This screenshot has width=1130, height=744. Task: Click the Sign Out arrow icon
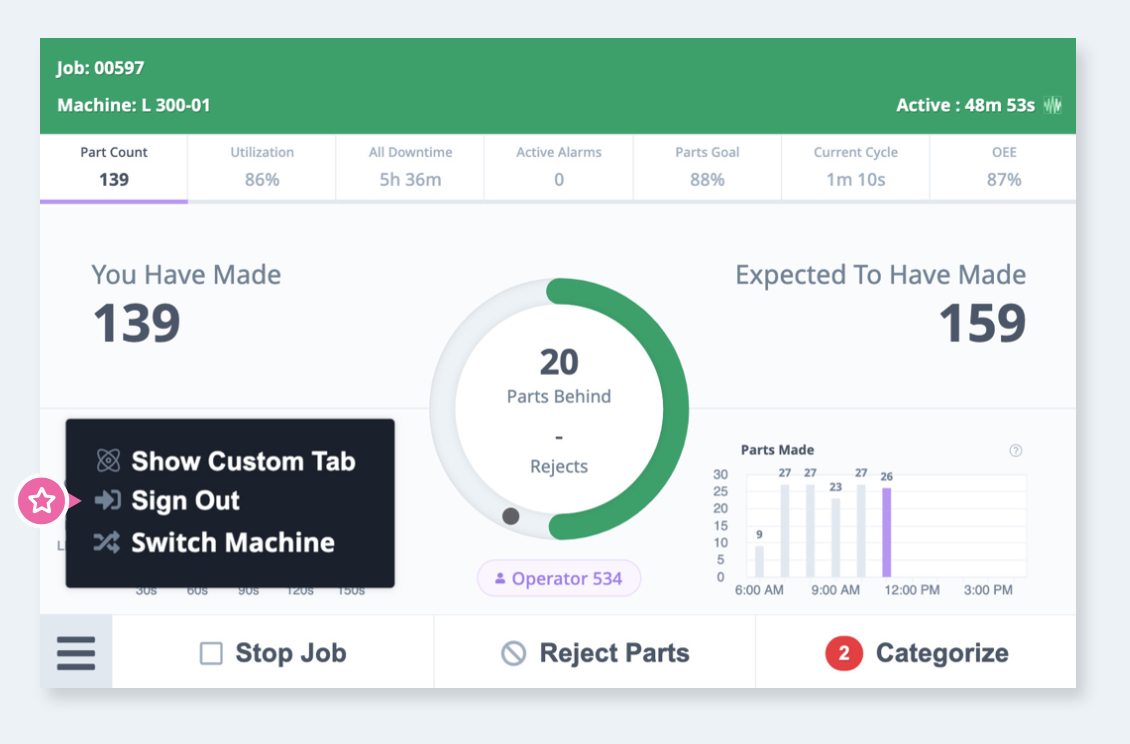pos(108,501)
